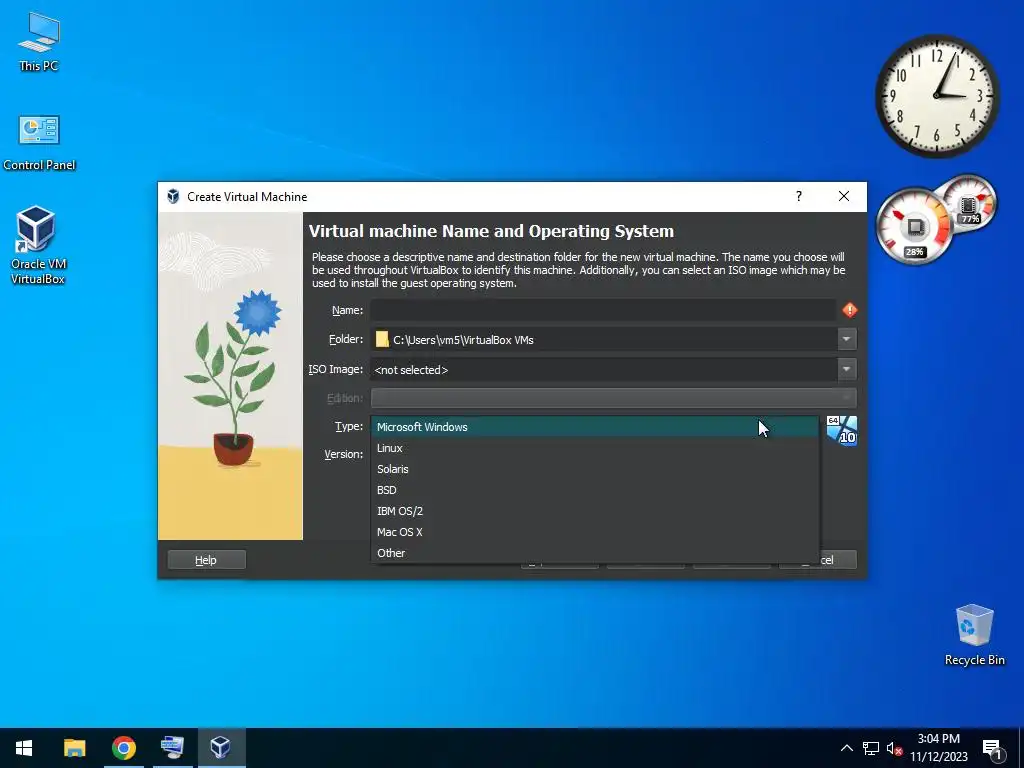The height and width of the screenshot is (768, 1024).
Task: Switch to VirtualBox taskbar button
Action: tap(221, 748)
